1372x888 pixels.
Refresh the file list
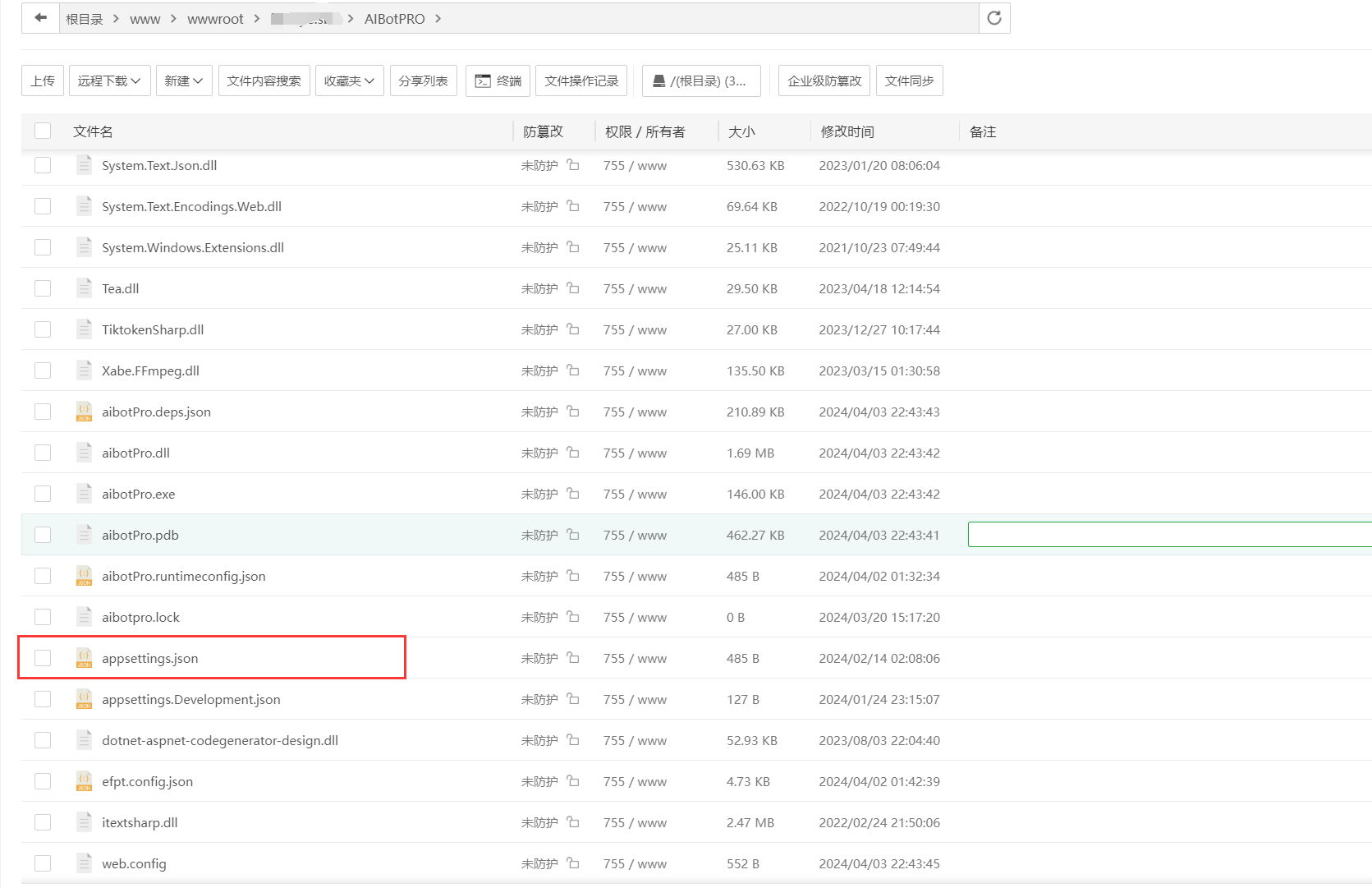(993, 18)
